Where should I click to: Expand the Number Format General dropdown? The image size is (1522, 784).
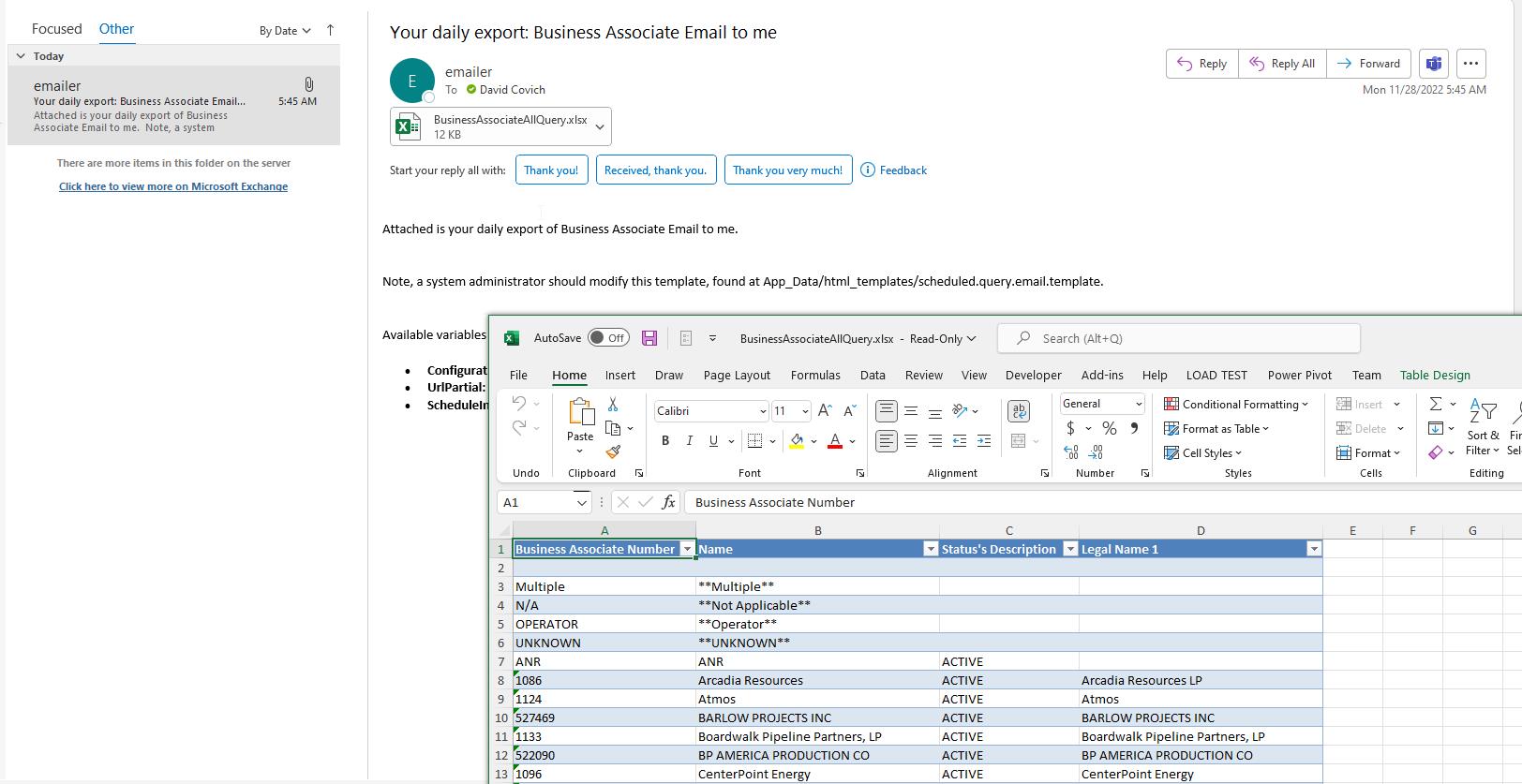(x=1139, y=404)
